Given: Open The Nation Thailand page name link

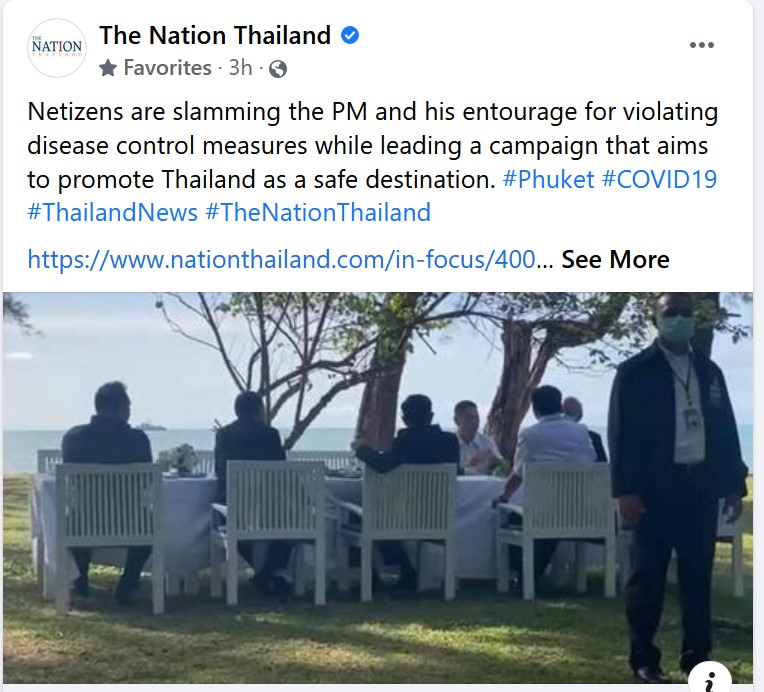Looking at the screenshot, I should (215, 36).
